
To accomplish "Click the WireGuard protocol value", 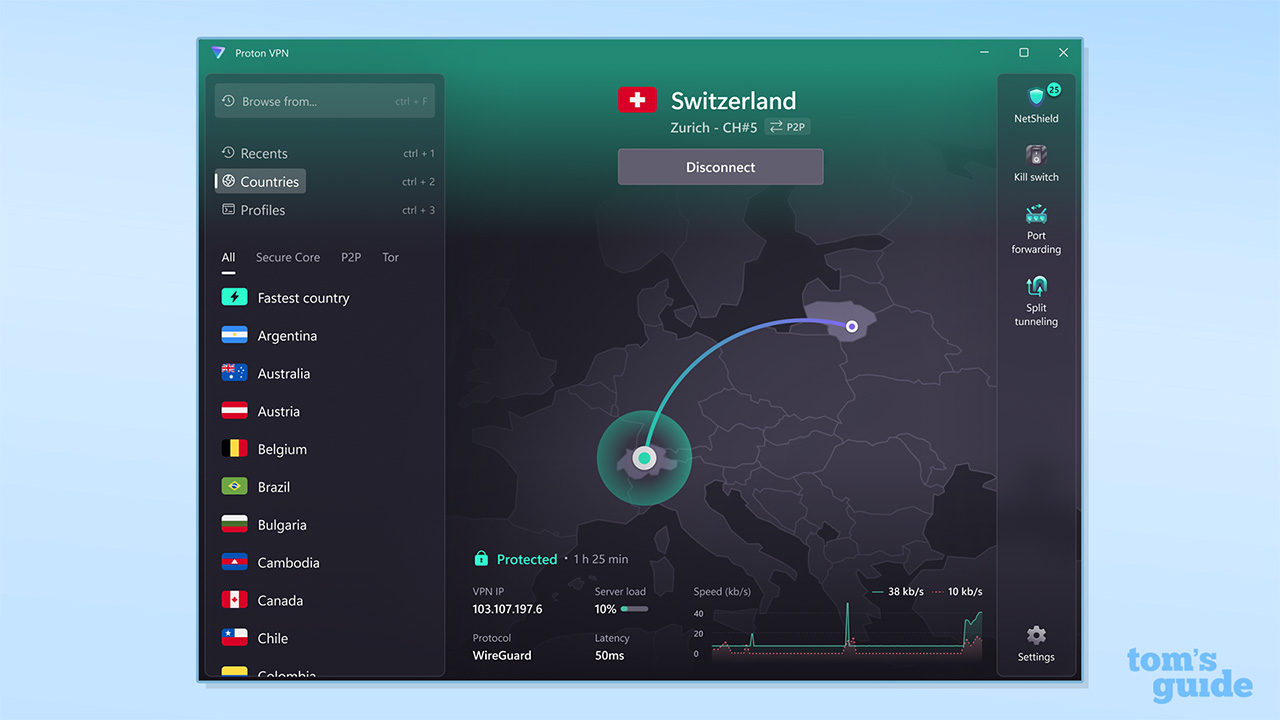I will click(502, 656).
